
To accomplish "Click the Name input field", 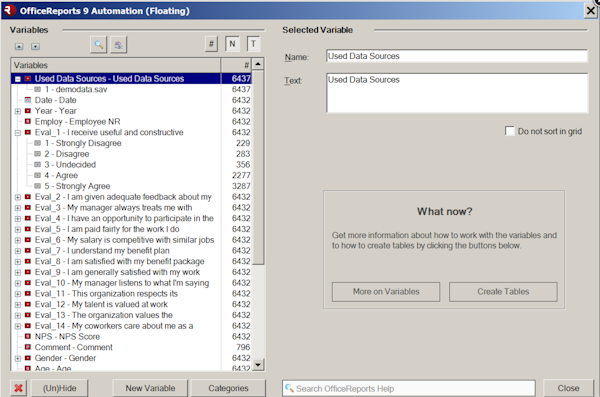I will tap(457, 56).
